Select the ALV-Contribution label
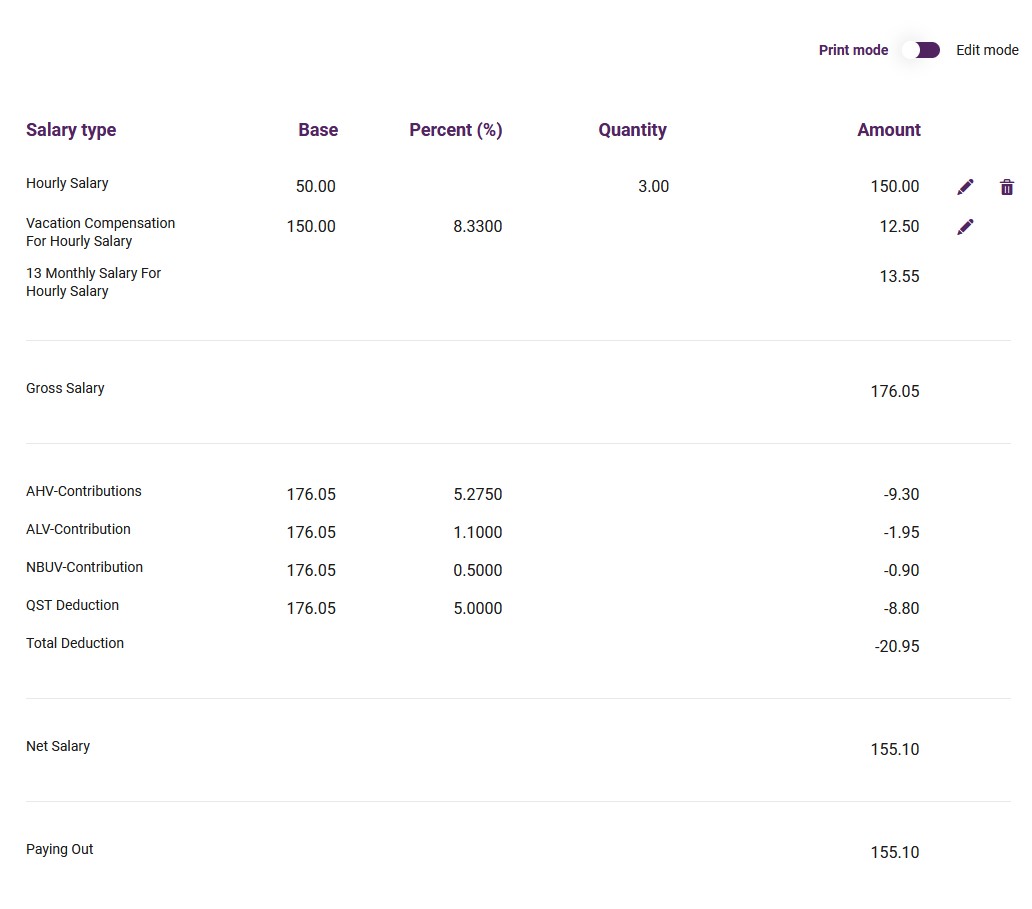The height and width of the screenshot is (909, 1032). point(78,529)
